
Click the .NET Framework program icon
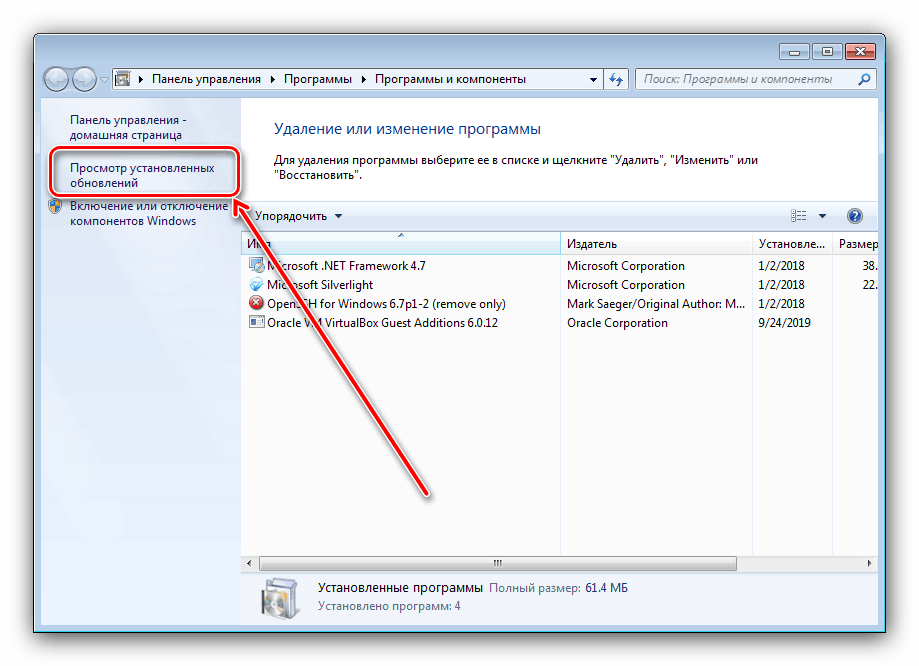click(256, 266)
